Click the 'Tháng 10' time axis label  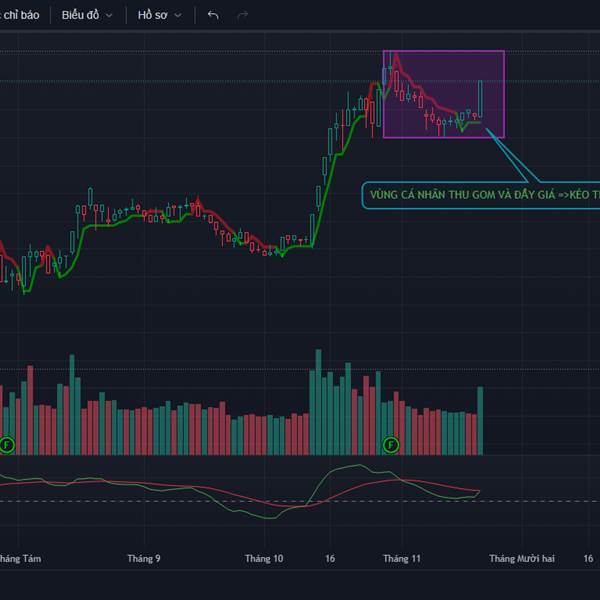(264, 559)
